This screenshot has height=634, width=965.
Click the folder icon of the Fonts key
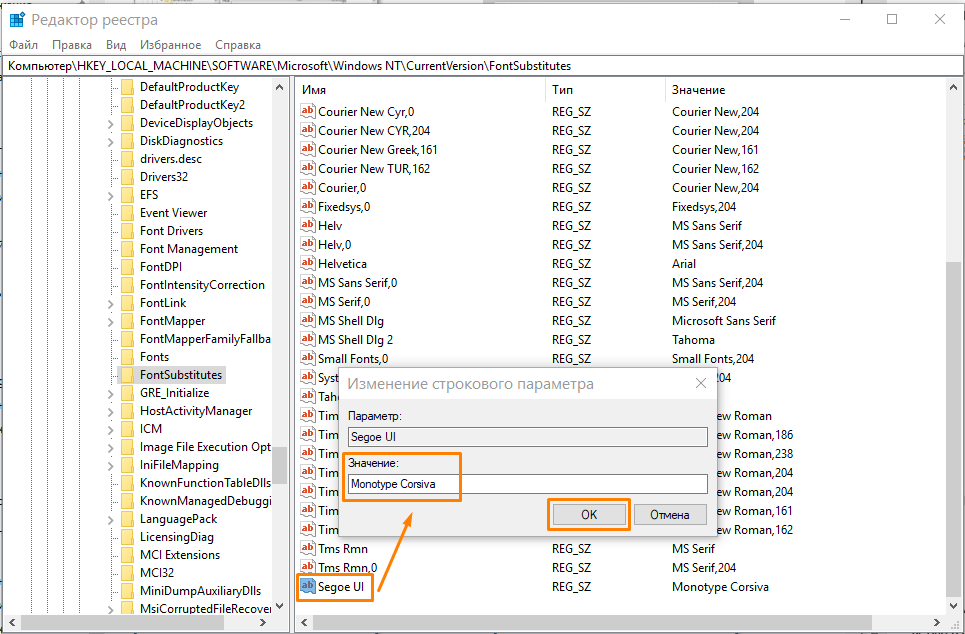127,357
